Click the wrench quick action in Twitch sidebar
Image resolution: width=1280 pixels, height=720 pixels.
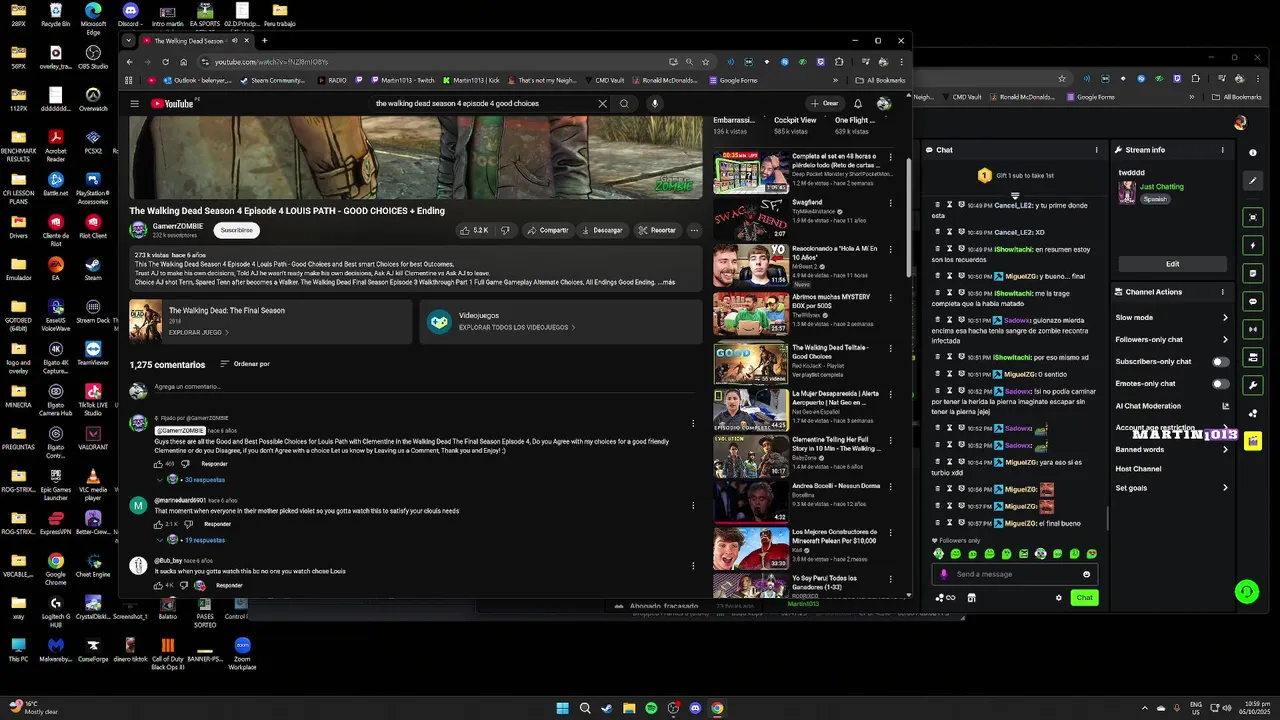[1253, 385]
